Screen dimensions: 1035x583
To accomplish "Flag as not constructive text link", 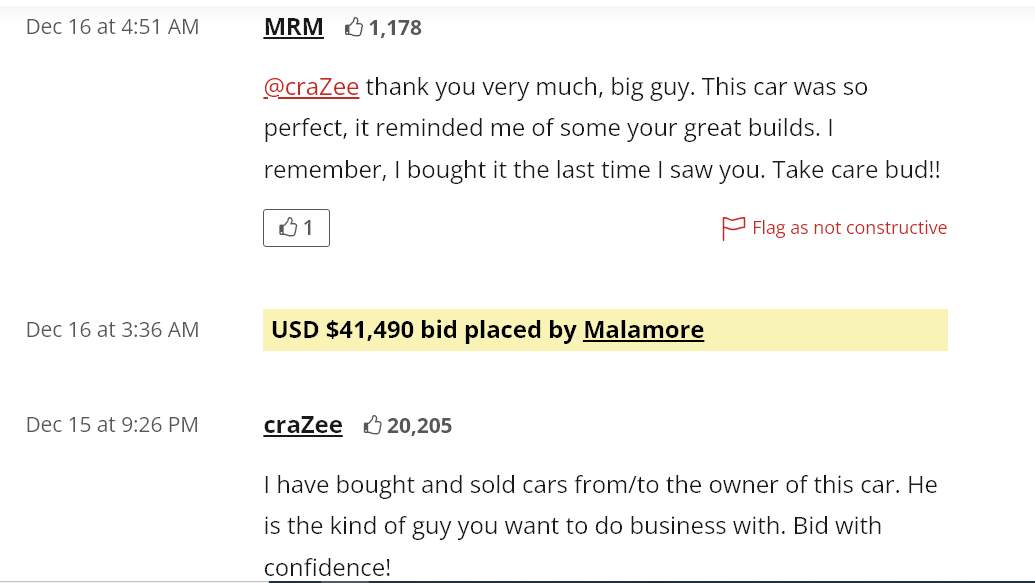I will pos(849,228).
